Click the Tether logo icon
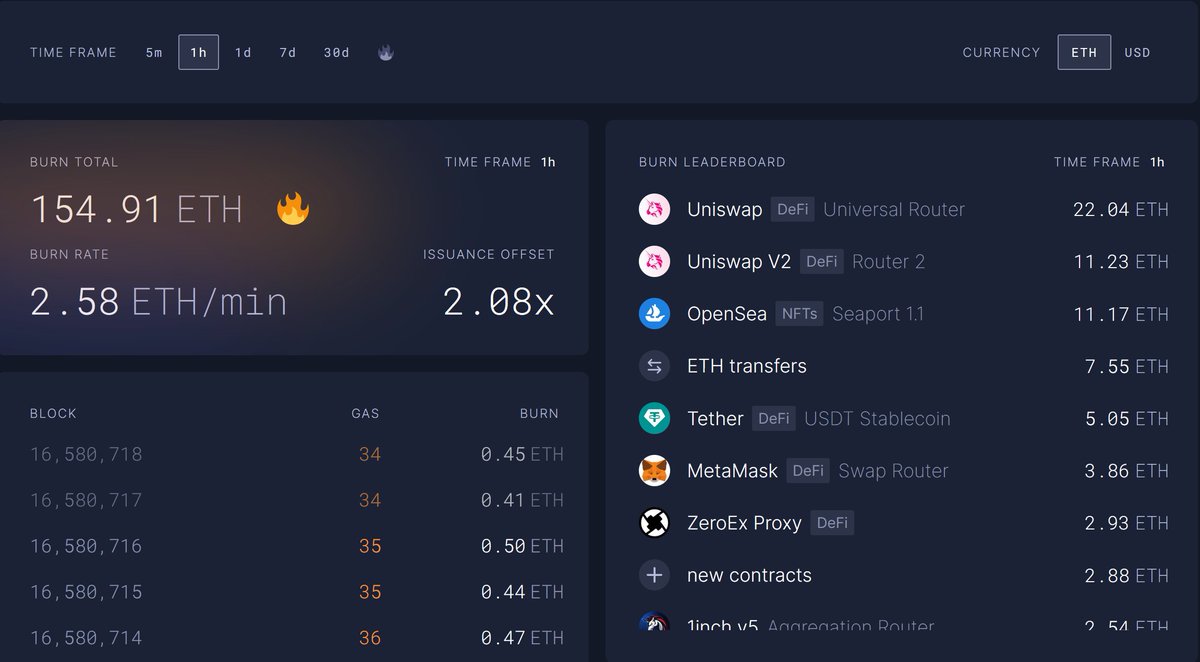This screenshot has width=1200, height=662. pyautogui.click(x=654, y=418)
